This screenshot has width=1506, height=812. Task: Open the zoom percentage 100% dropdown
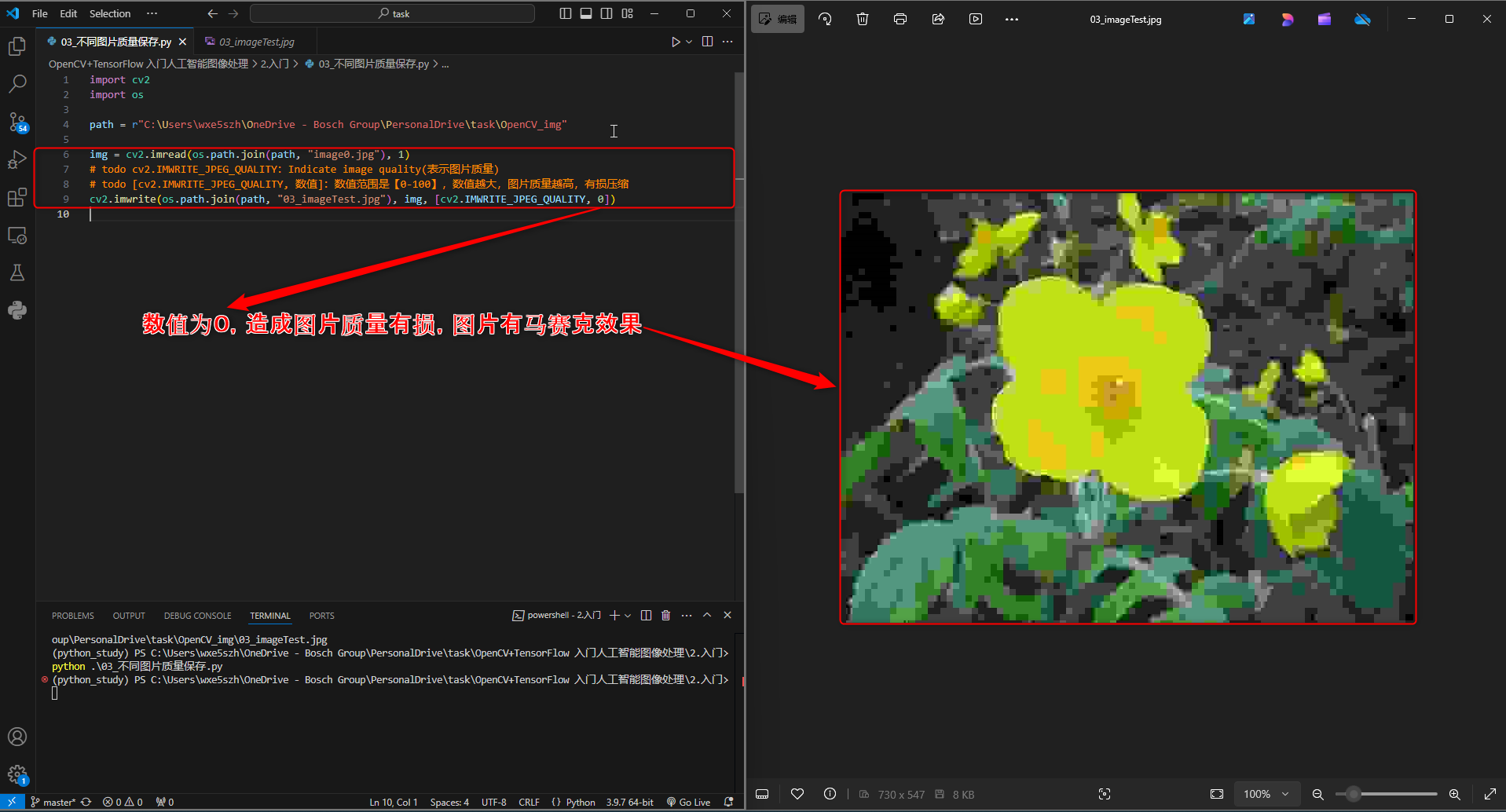(1266, 794)
